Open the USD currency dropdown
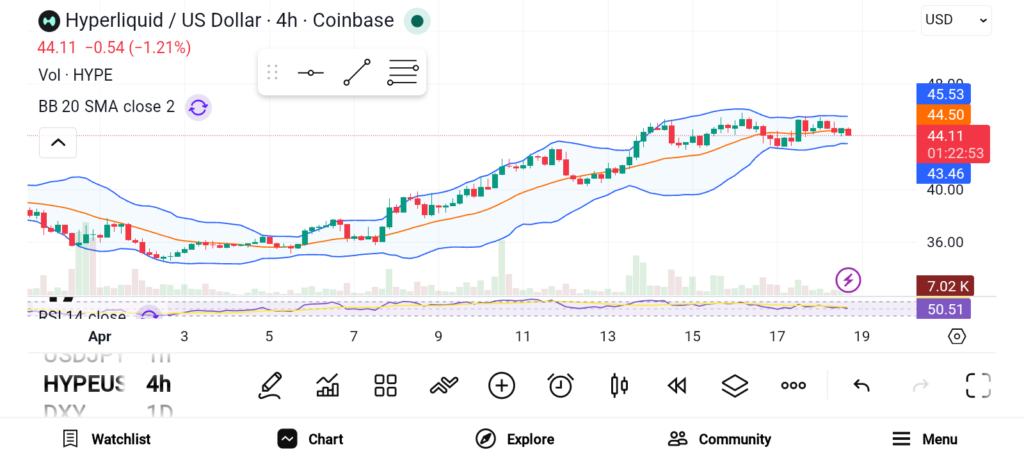Image resolution: width=1024 pixels, height=461 pixels. coord(955,19)
